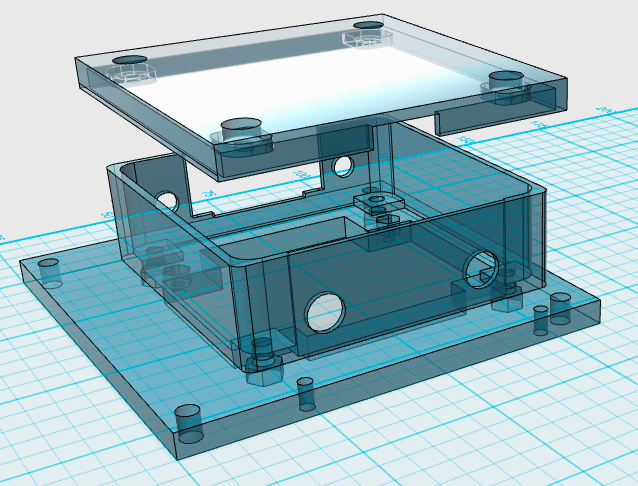Select the square nut holder inside the enclosure
This screenshot has width=638, height=486.
point(379,201)
